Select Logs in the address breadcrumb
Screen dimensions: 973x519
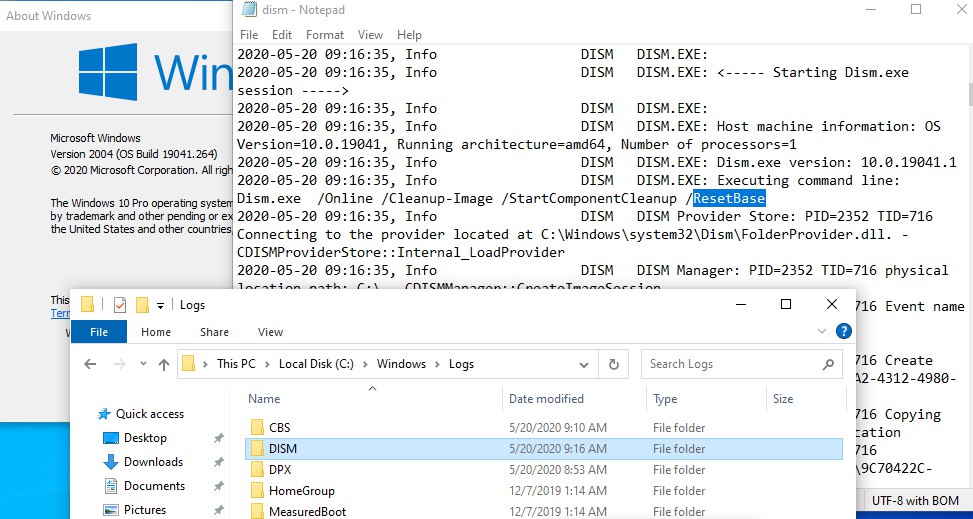(x=461, y=364)
